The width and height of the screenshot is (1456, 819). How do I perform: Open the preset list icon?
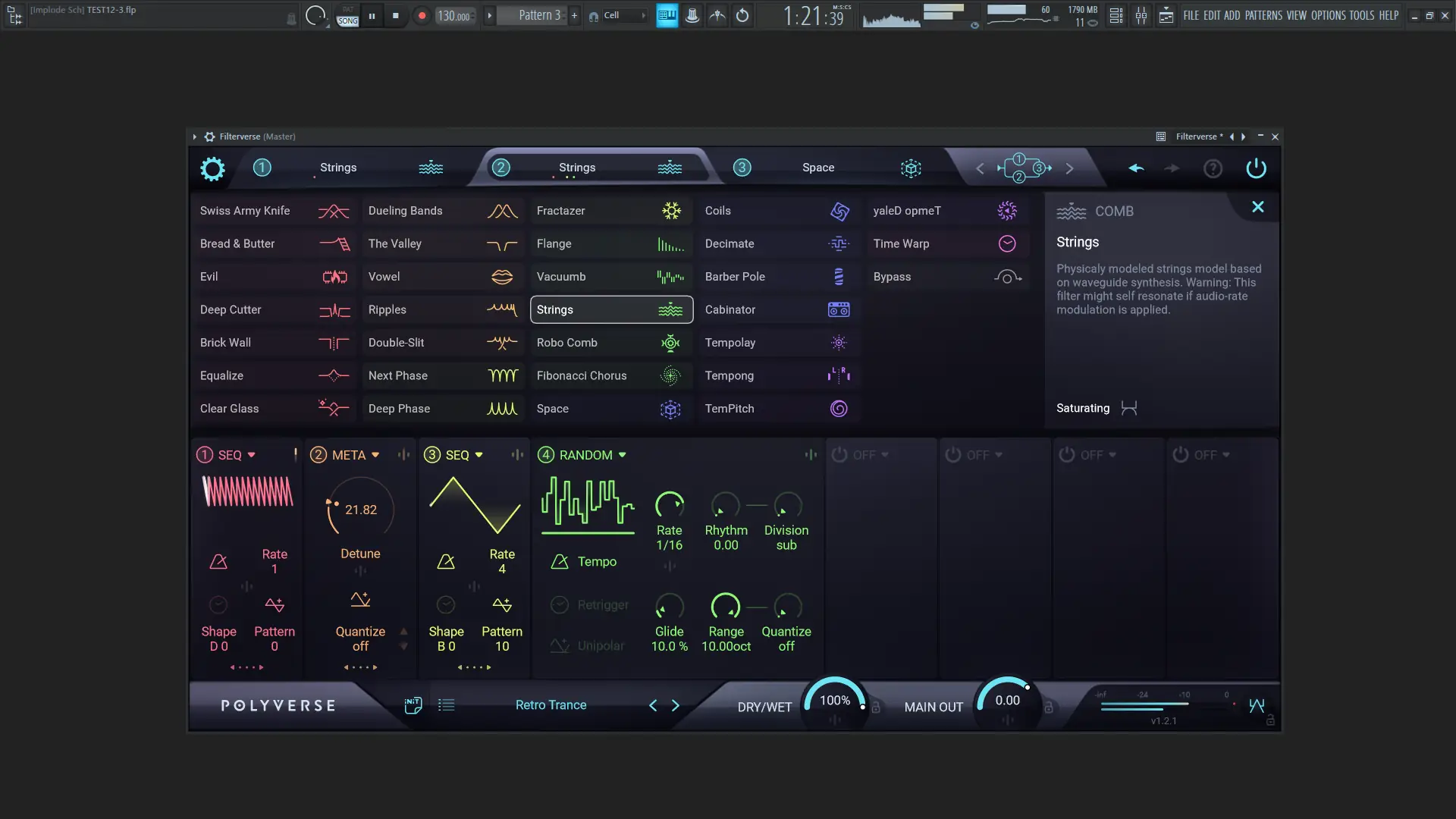[x=447, y=705]
